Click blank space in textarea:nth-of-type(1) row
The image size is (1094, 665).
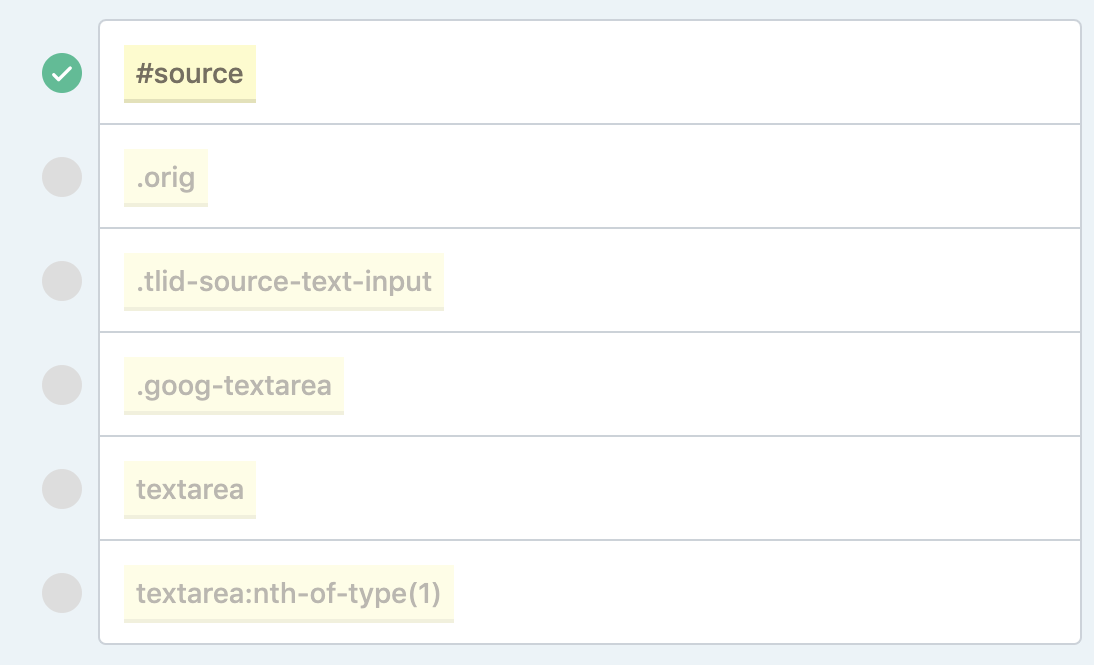[x=767, y=593]
